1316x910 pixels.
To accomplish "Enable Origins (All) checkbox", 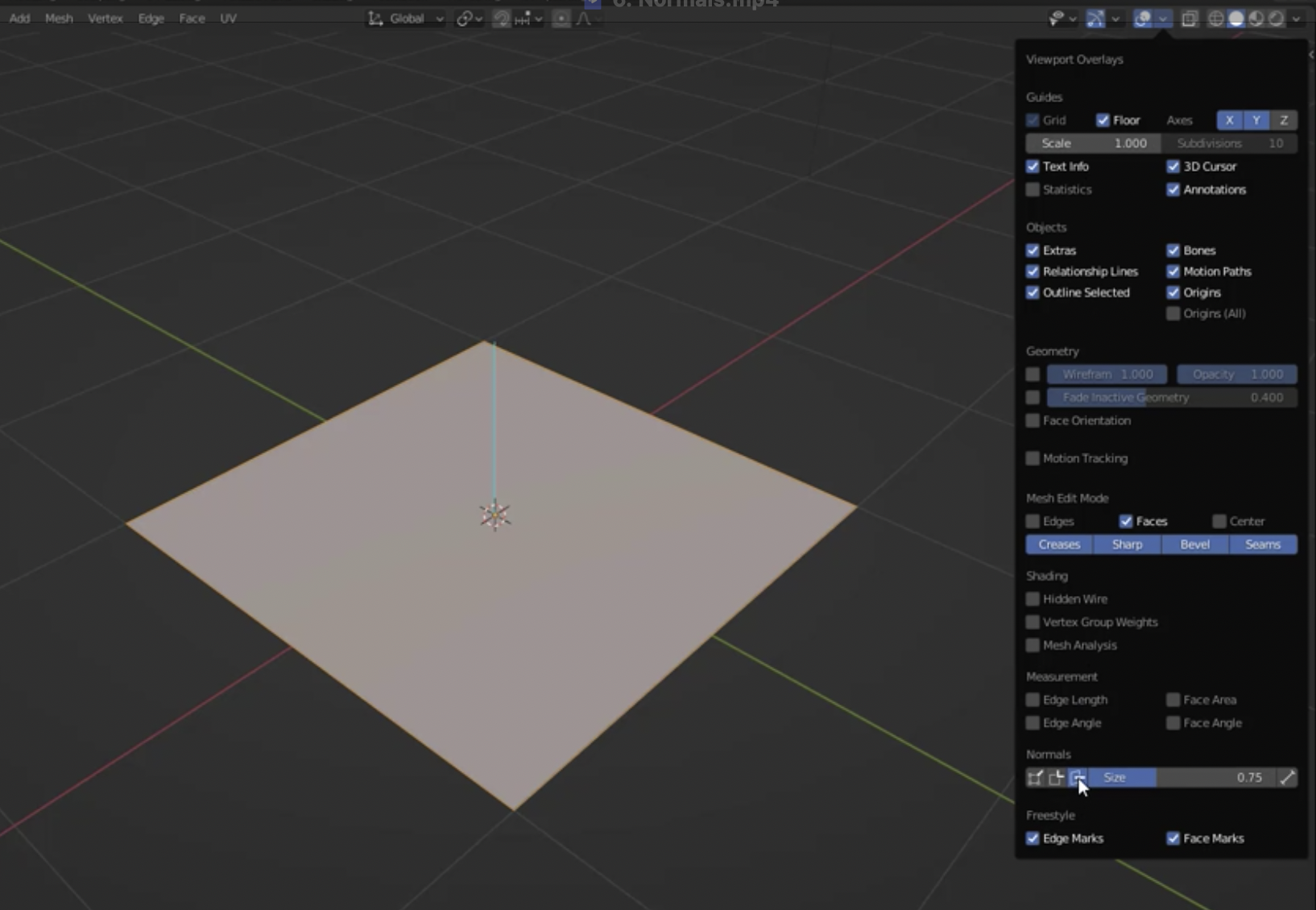I will [1173, 313].
